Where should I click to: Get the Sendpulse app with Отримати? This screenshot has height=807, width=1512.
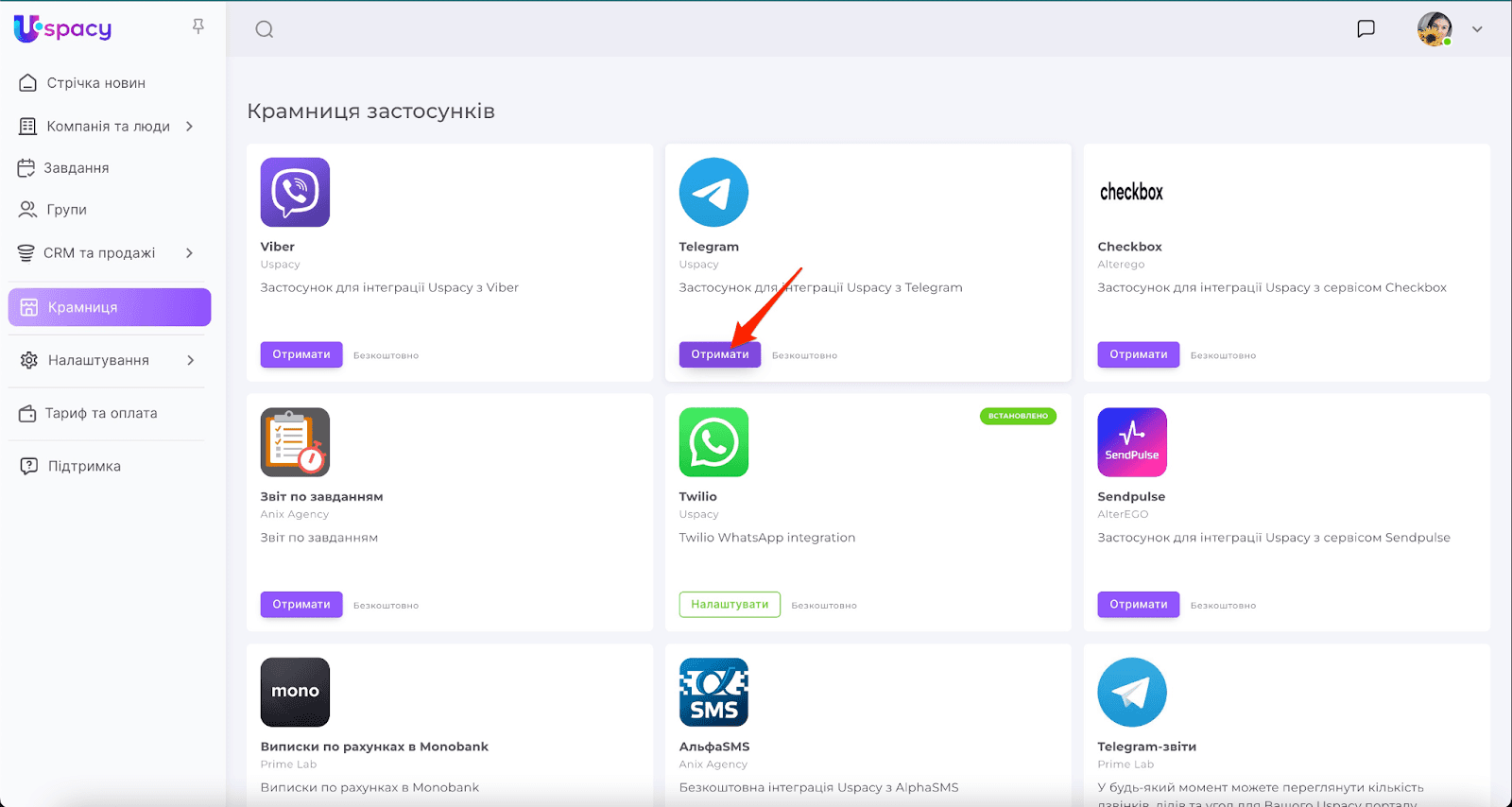1139,605
